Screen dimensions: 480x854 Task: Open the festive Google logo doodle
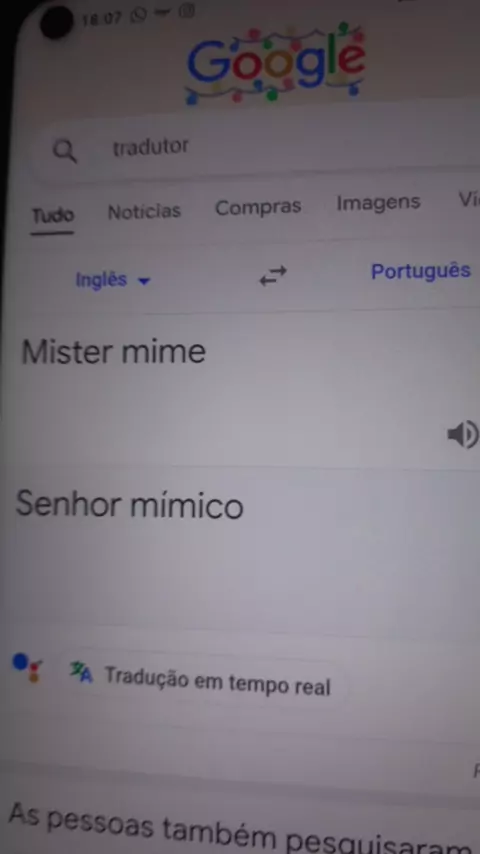click(275, 64)
